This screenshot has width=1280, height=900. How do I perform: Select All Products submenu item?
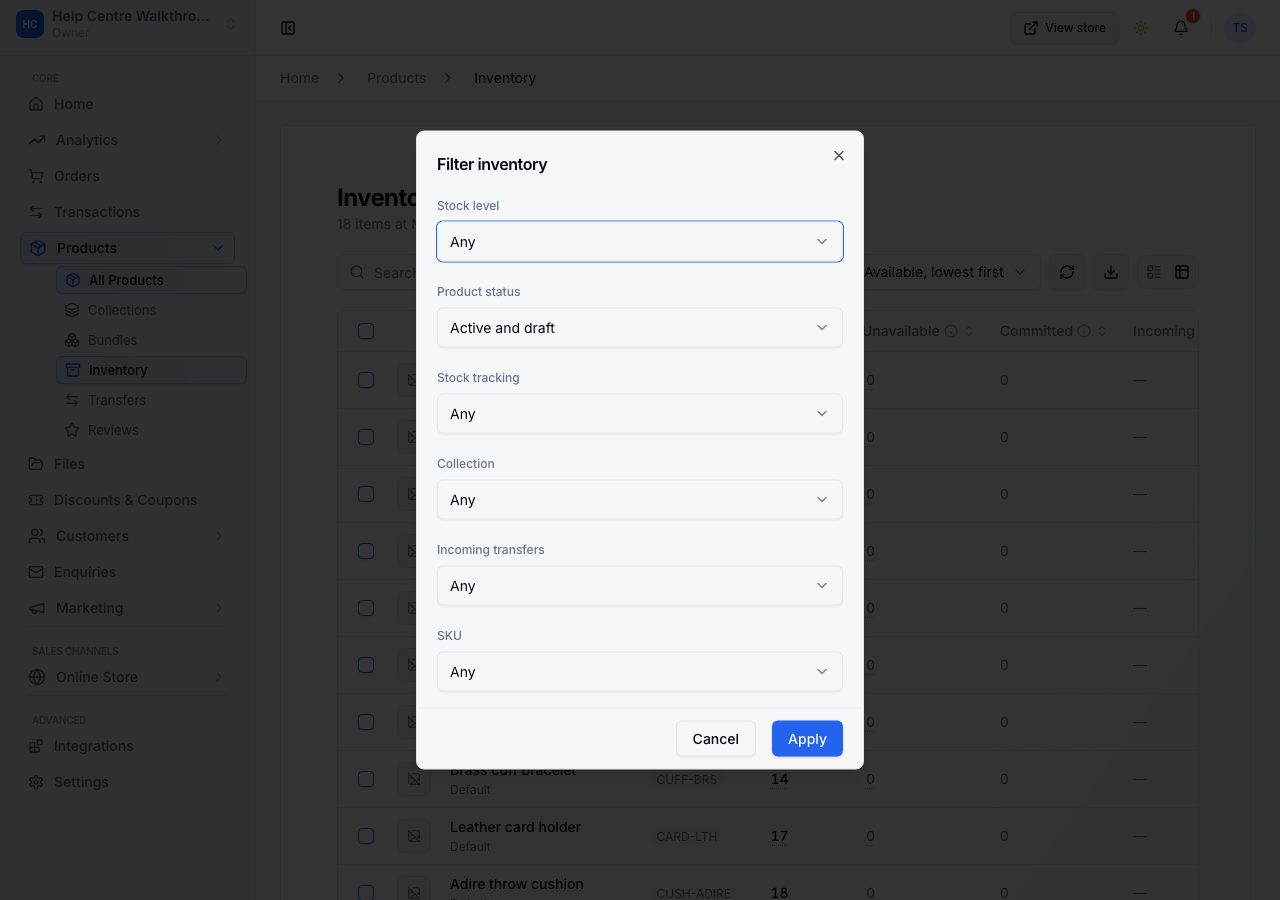151,280
